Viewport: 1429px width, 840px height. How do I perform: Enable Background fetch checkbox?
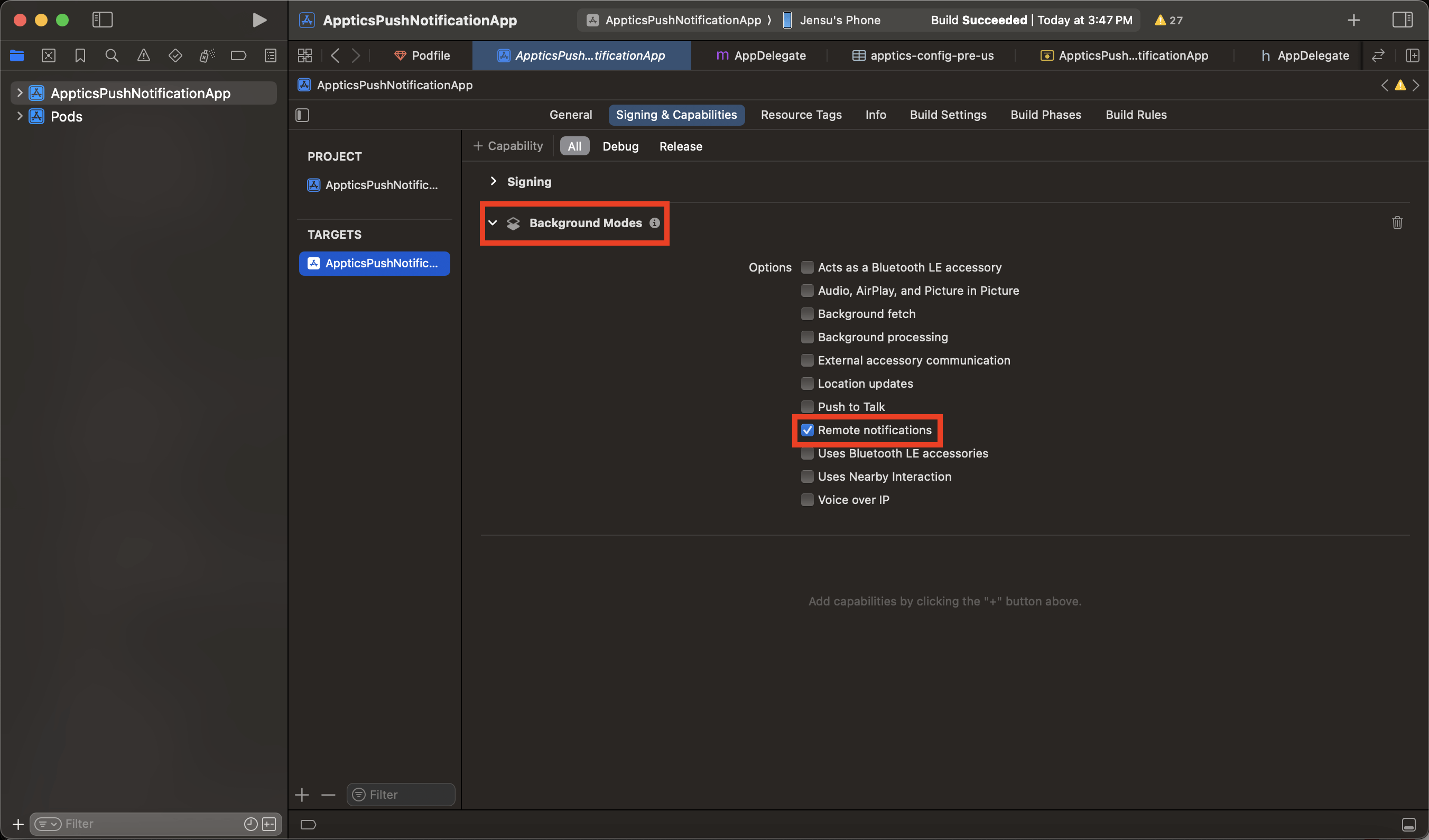[807, 314]
